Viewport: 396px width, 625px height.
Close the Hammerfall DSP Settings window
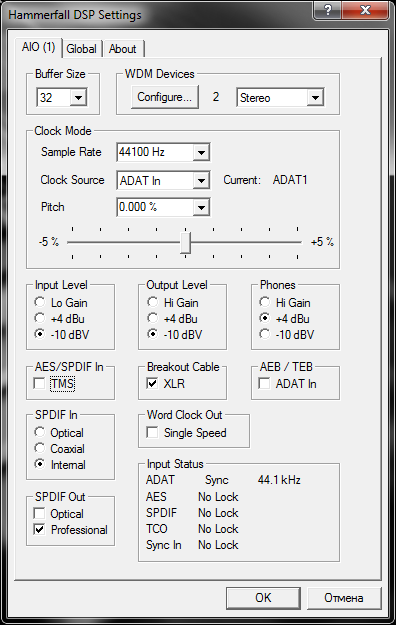365,10
